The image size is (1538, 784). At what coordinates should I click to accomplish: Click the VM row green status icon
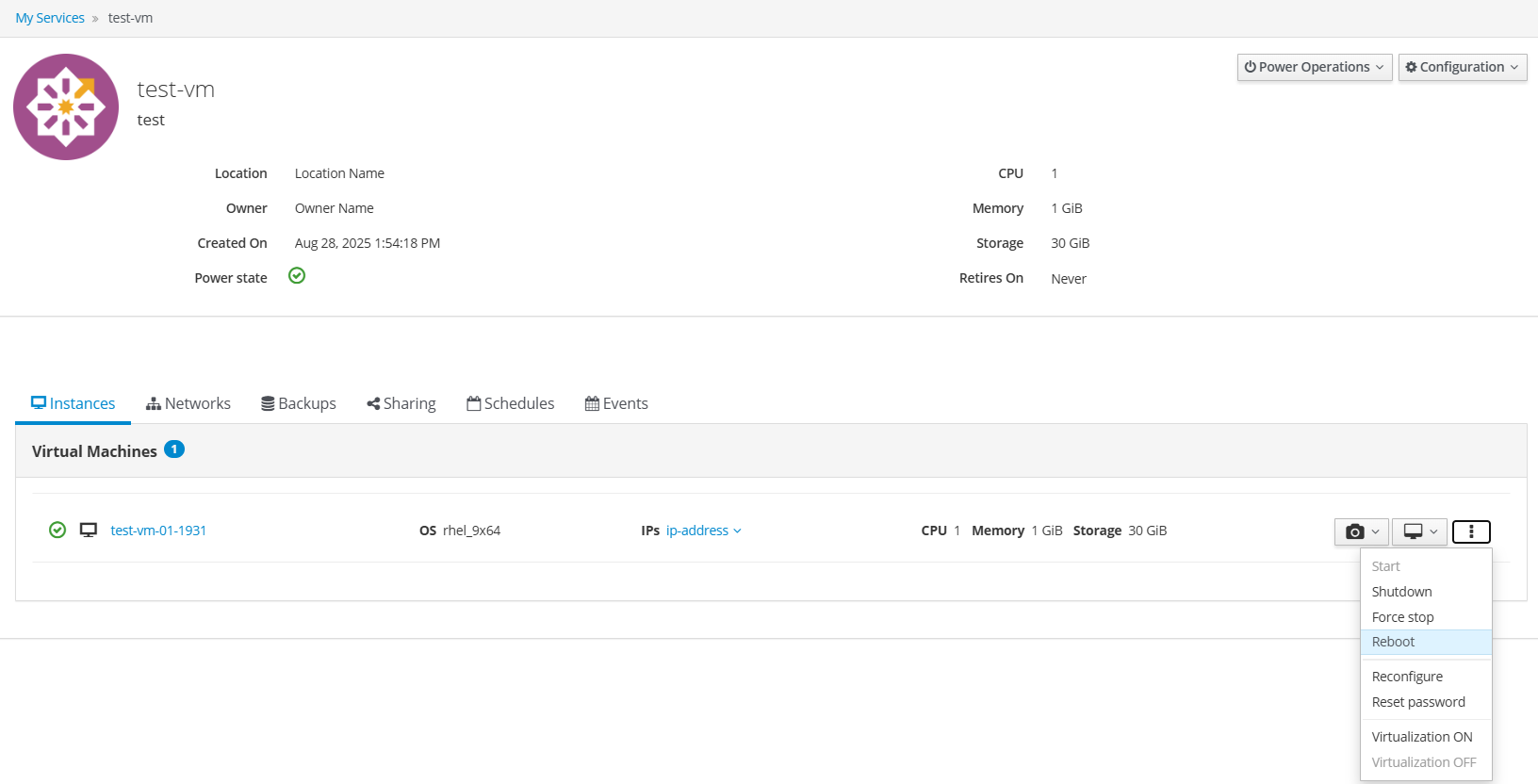pos(57,531)
